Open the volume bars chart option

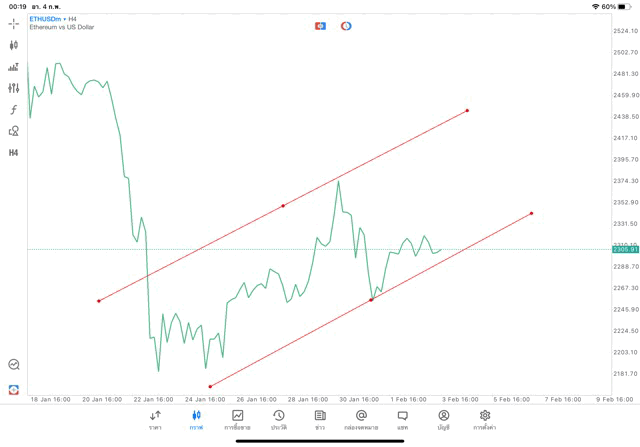(x=14, y=67)
